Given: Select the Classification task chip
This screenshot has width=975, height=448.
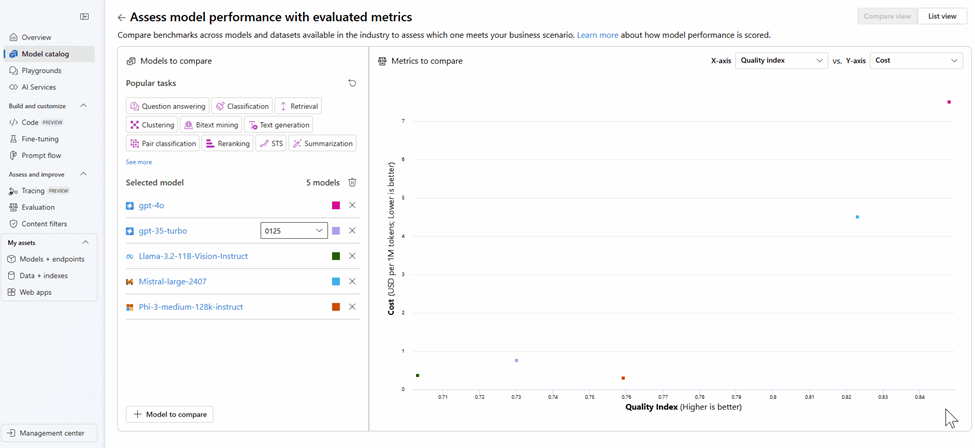Looking at the screenshot, I should (x=242, y=106).
